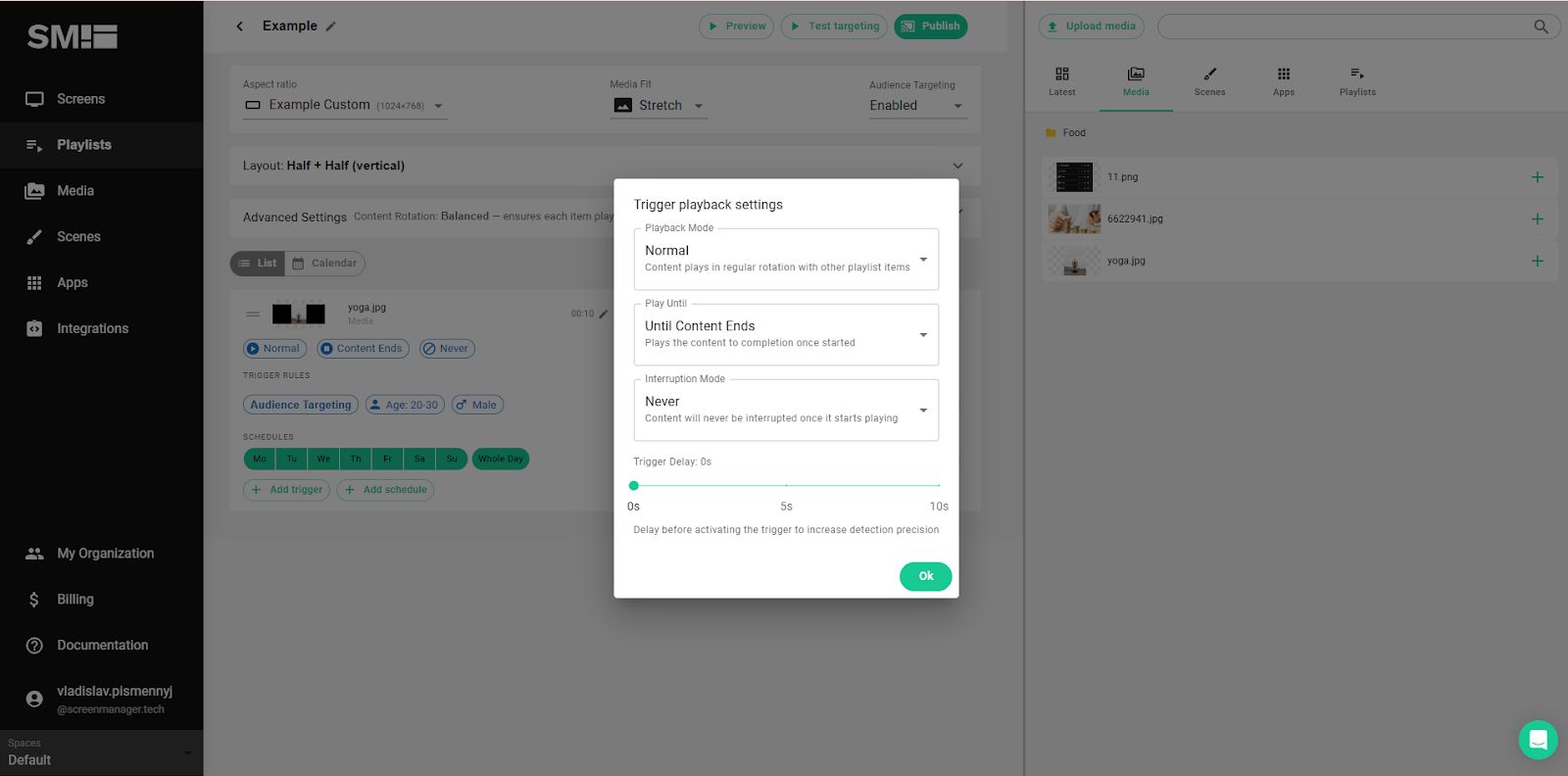Viewport: 1568px width, 776px height.
Task: Toggle Thursday schedule day
Action: pos(356,459)
